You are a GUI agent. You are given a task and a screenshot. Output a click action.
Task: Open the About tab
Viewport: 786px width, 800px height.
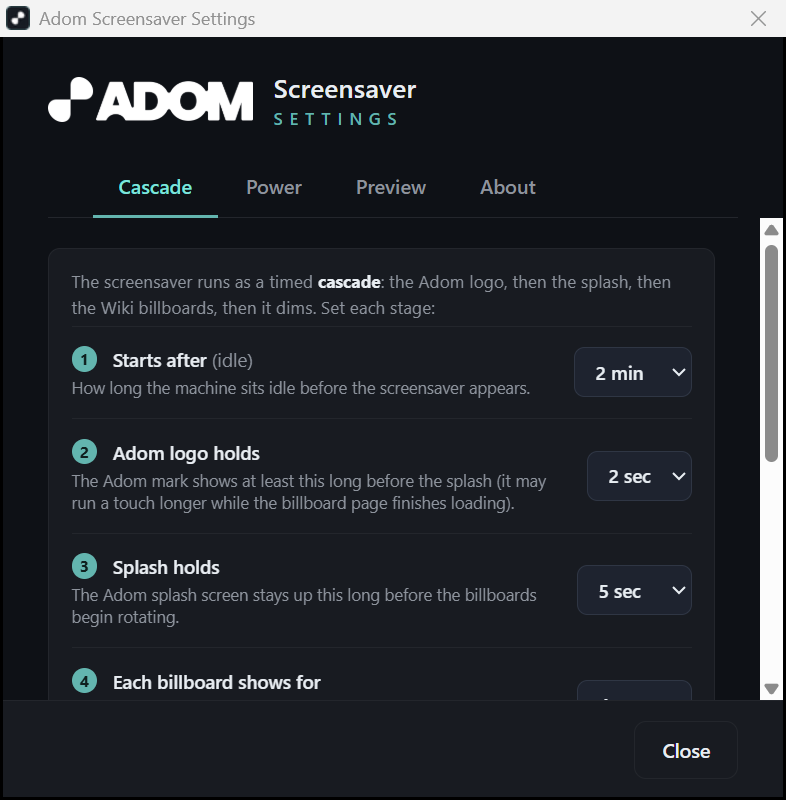pos(508,187)
